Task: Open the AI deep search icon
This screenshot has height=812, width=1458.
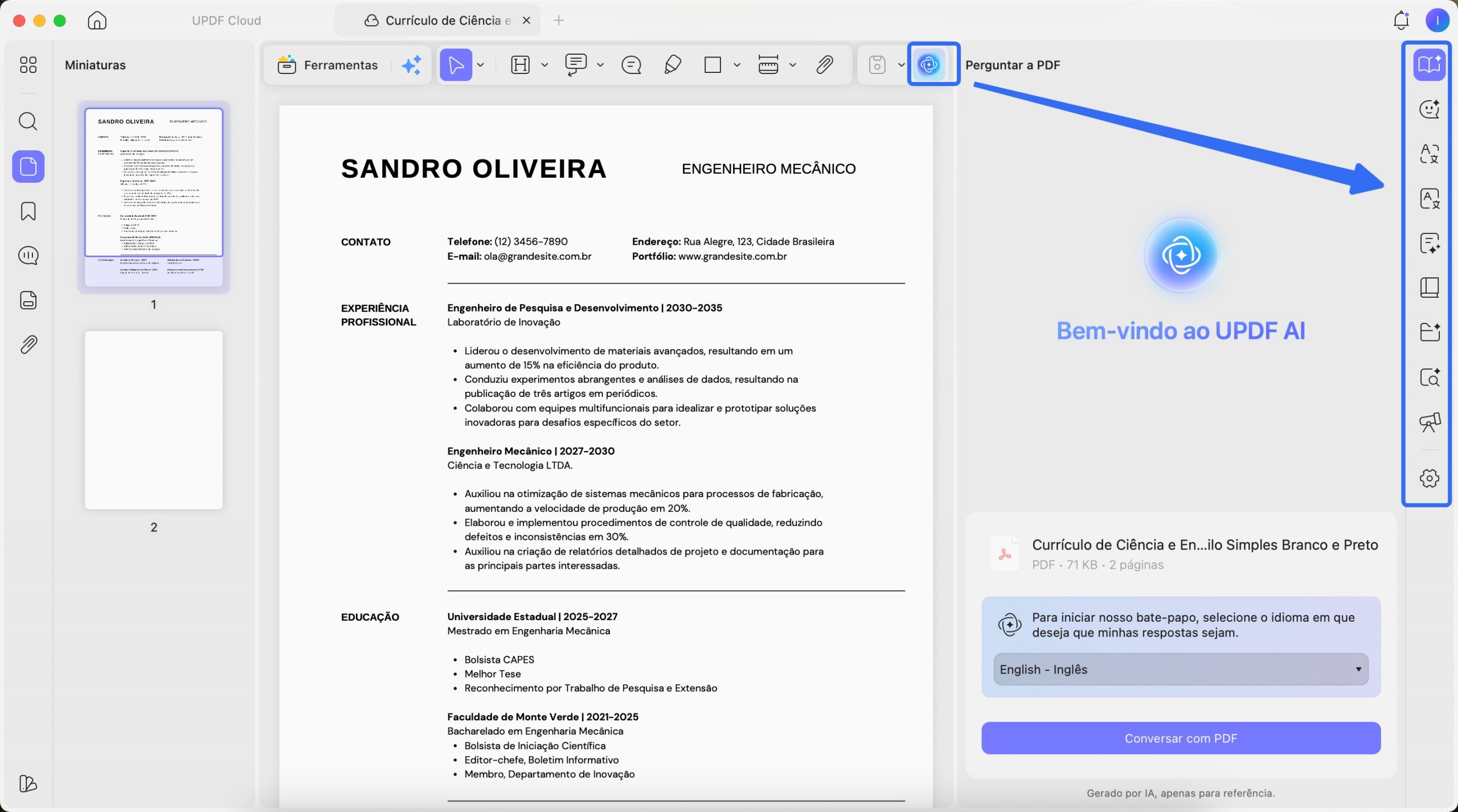Action: 1429,377
